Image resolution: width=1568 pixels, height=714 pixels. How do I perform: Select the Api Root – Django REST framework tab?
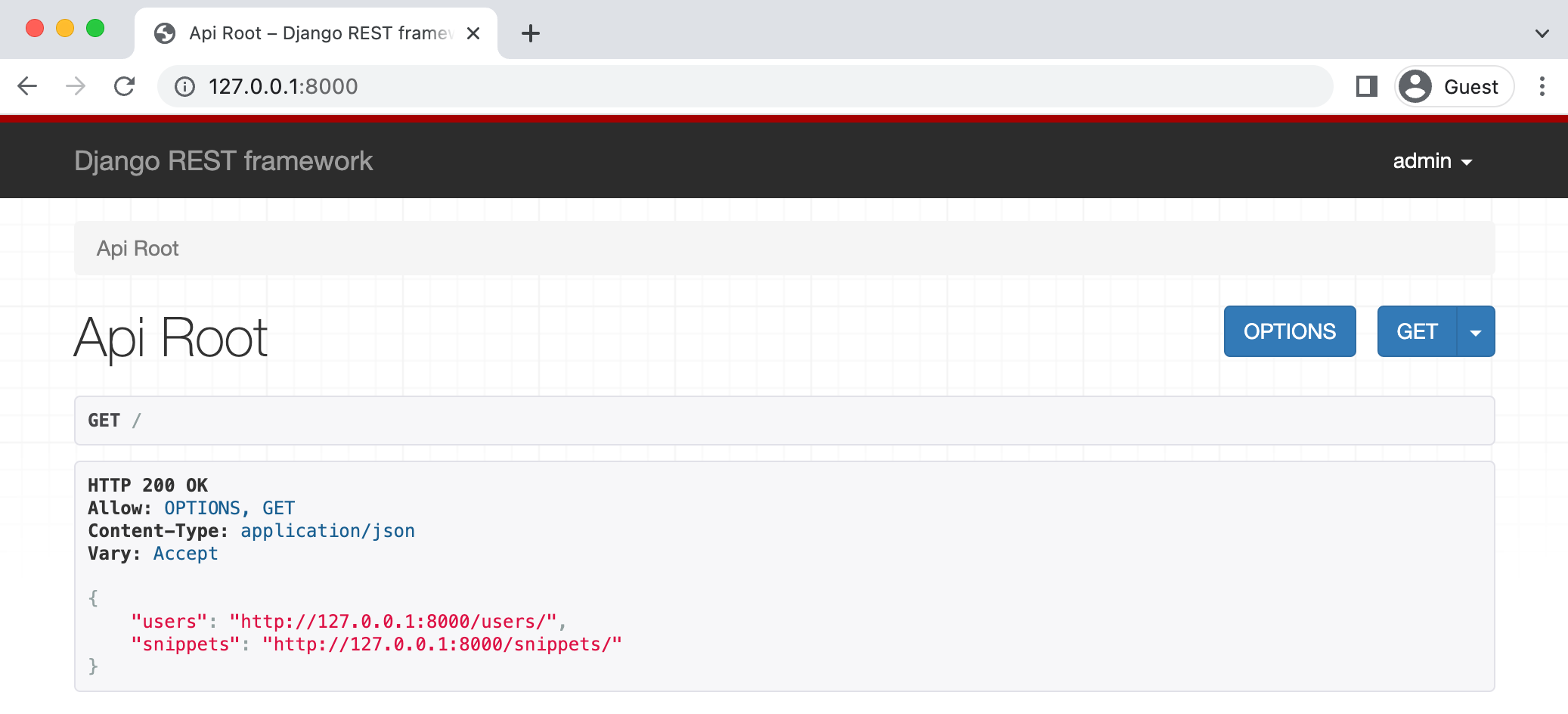316,33
